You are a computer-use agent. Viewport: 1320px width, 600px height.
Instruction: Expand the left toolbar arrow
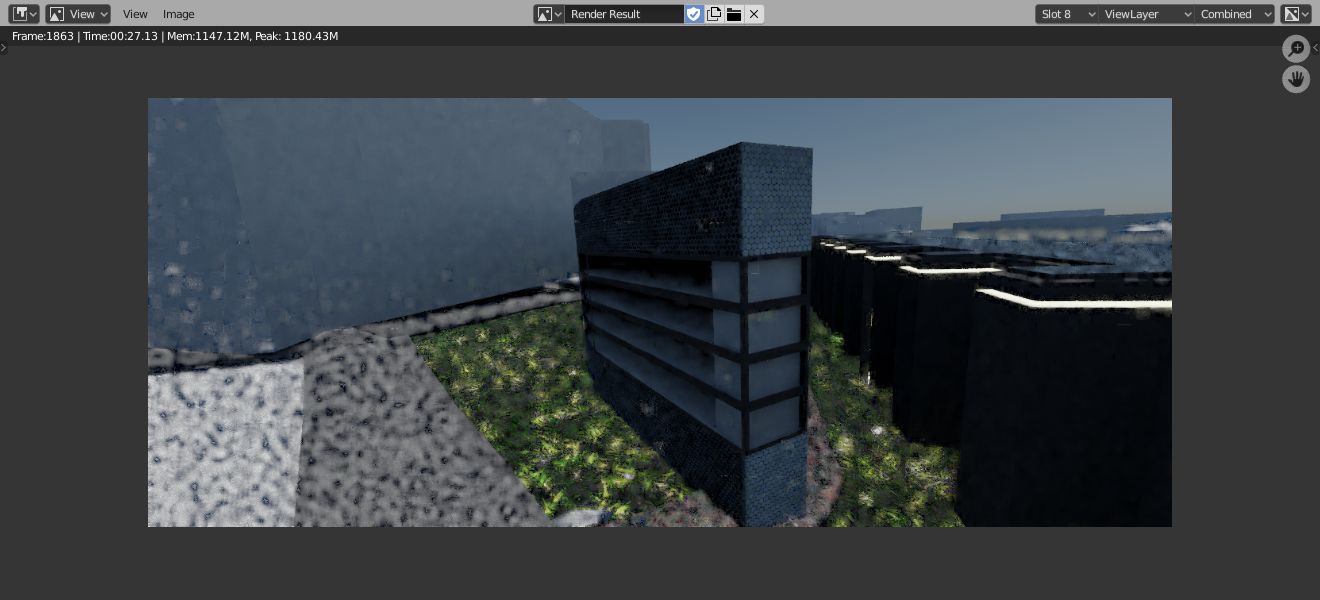(x=3, y=47)
